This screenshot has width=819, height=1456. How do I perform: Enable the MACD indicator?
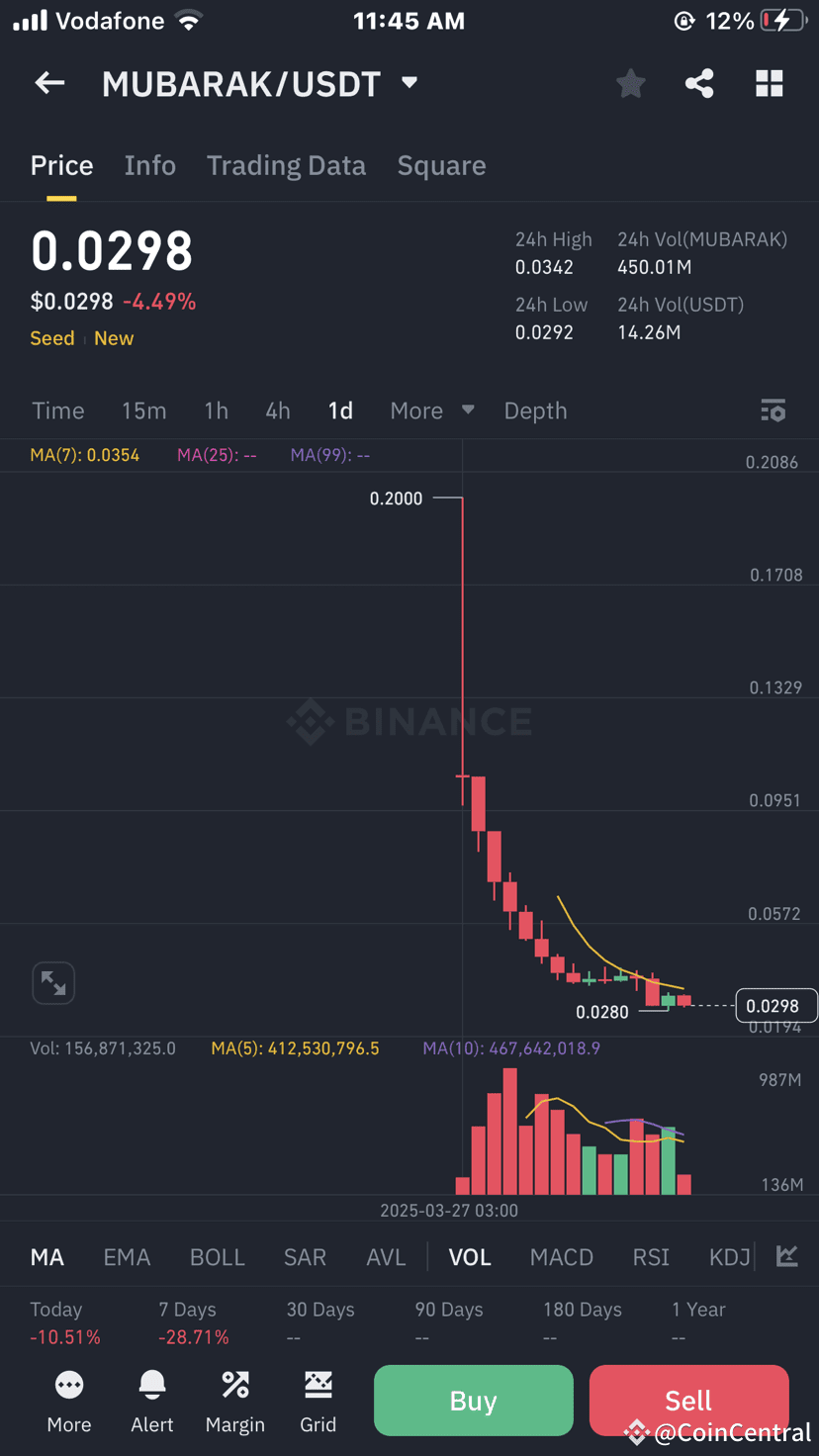561,1257
